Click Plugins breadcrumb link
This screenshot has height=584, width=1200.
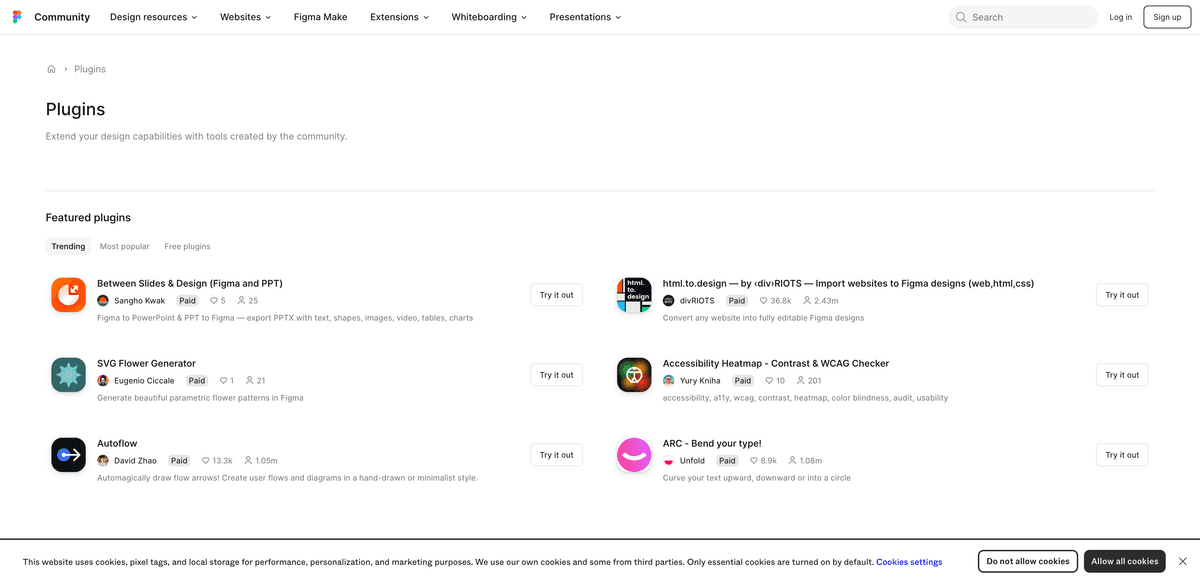pyautogui.click(x=90, y=69)
